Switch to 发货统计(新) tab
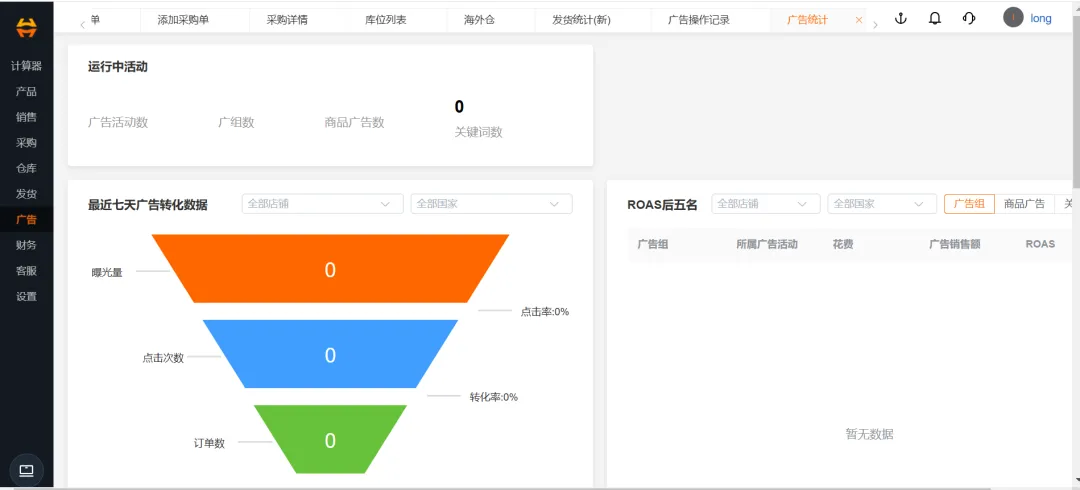 coord(581,20)
